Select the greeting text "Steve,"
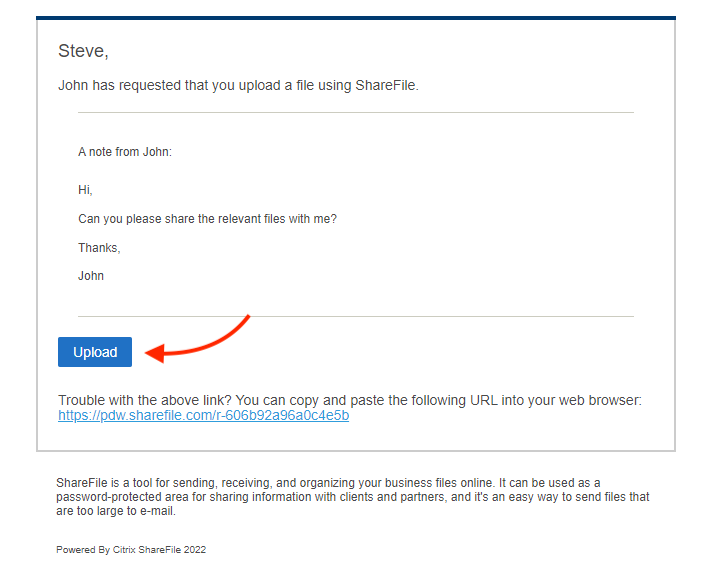The image size is (710, 577). pyautogui.click(x=83, y=51)
